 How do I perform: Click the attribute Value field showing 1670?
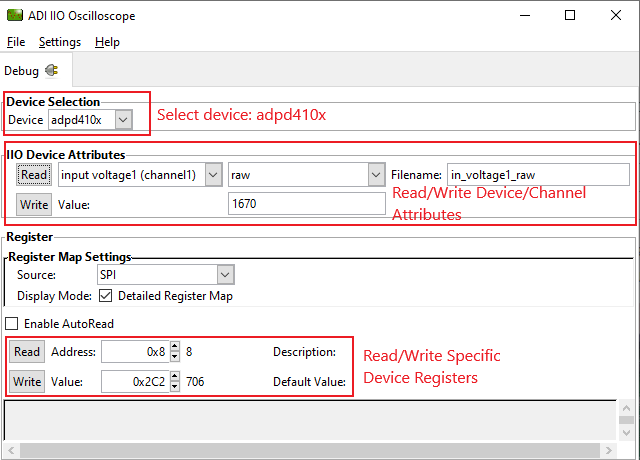(x=306, y=204)
